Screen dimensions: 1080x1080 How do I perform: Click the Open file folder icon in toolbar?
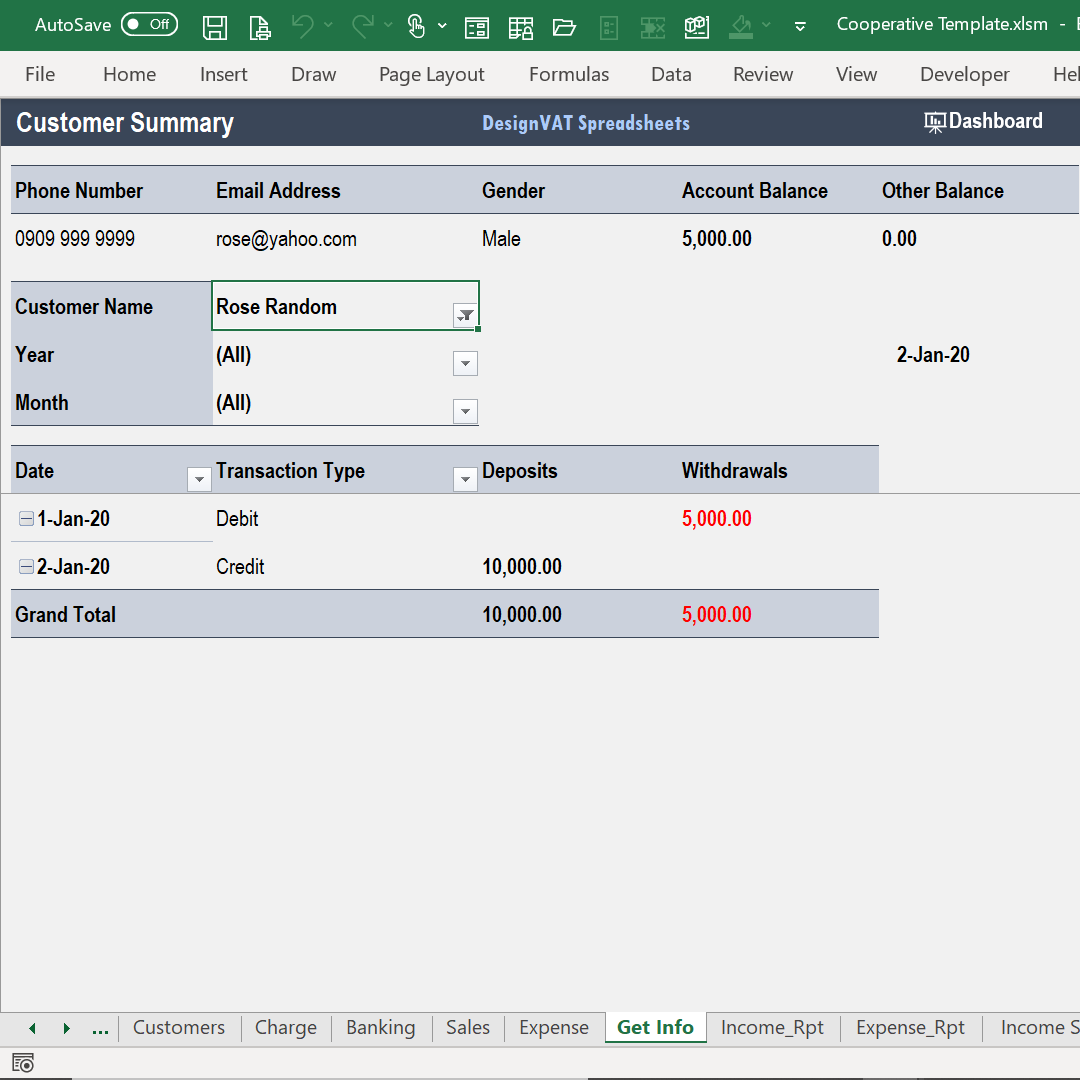[565, 27]
